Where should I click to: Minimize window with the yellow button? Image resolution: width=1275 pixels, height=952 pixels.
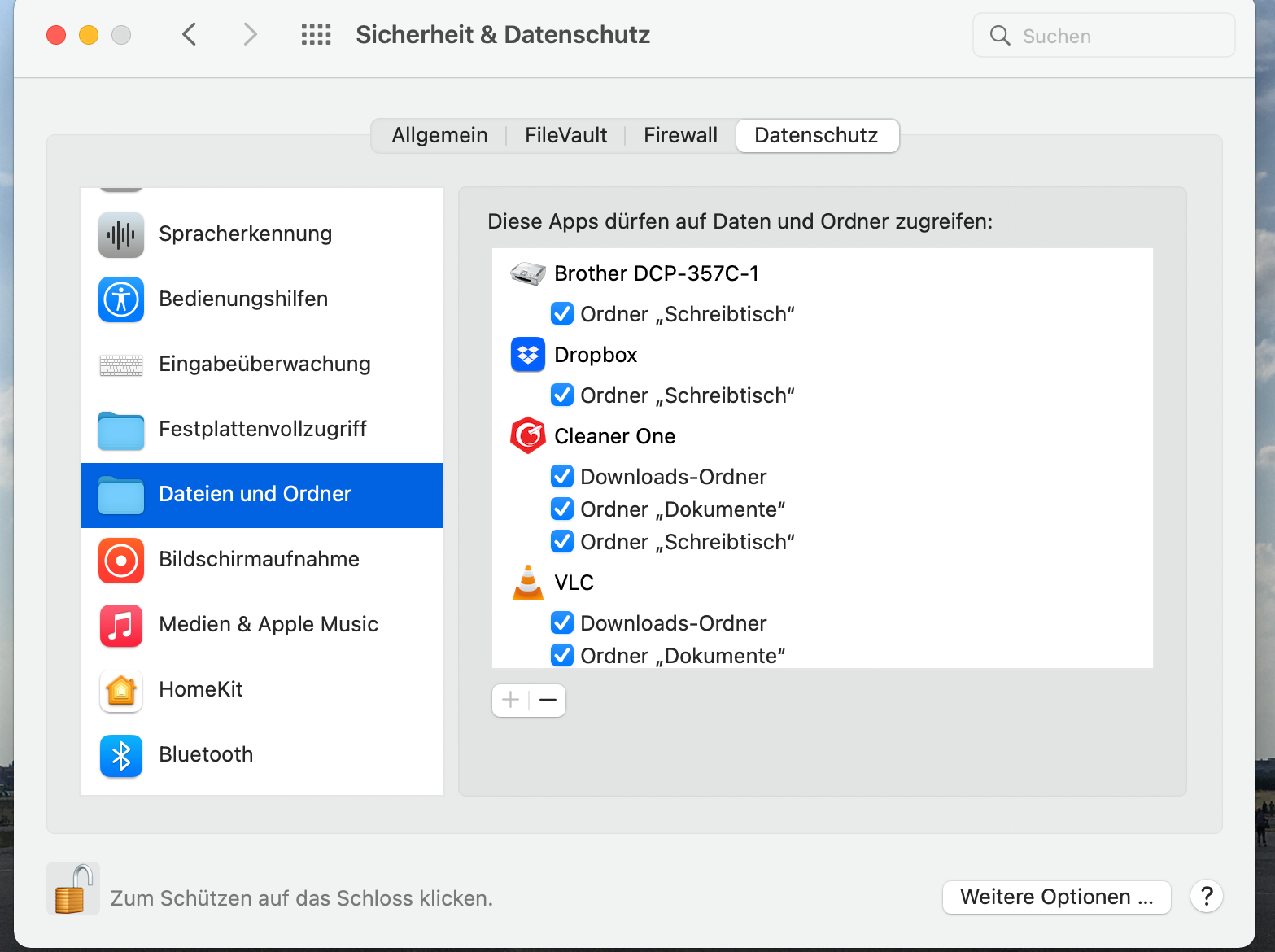(x=89, y=35)
